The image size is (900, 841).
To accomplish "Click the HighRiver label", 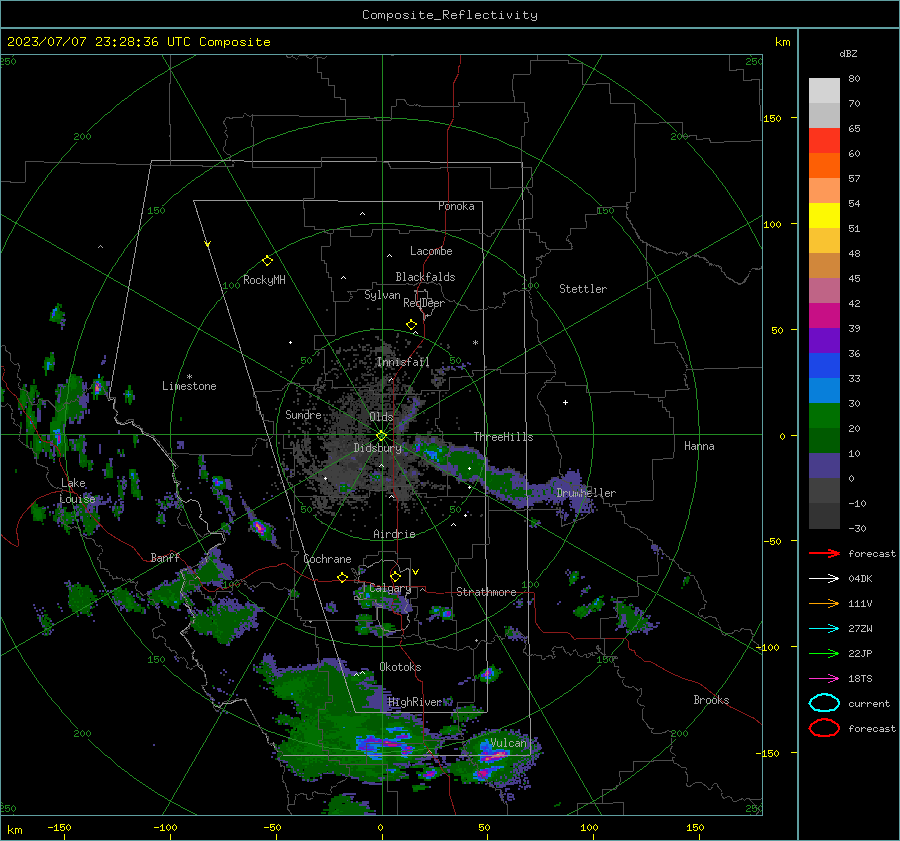I will tap(415, 702).
